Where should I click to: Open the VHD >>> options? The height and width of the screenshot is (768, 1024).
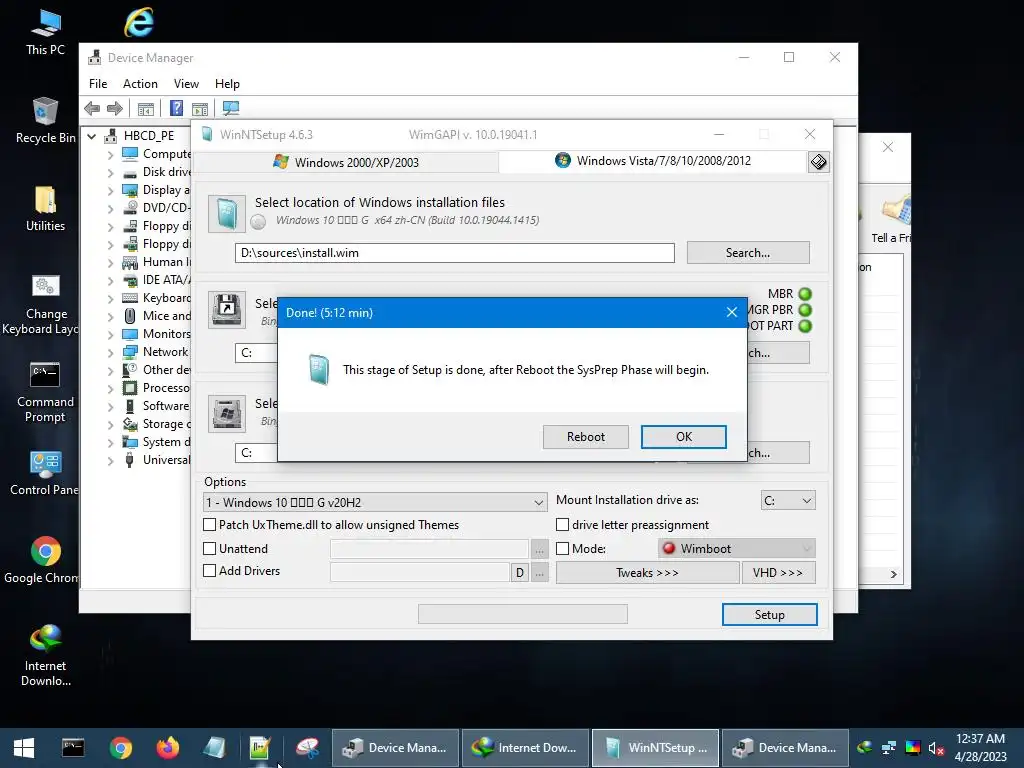click(x=778, y=573)
